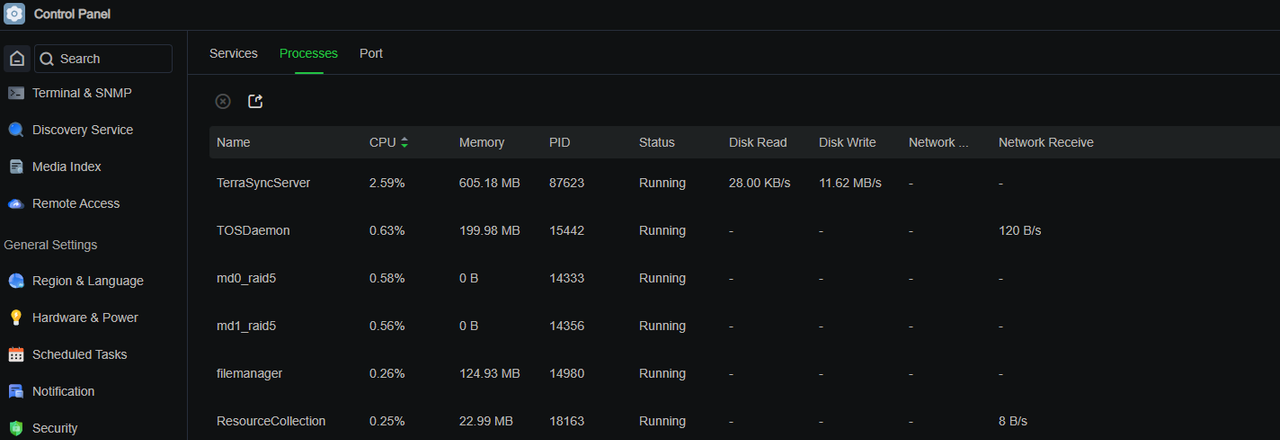Image resolution: width=1280 pixels, height=440 pixels.
Task: Click the Control Panel gear app icon
Action: 14,14
